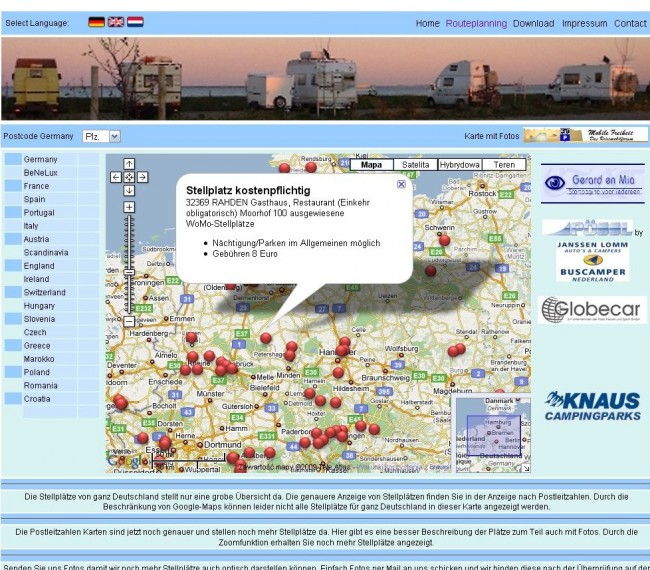Click the map zoom out minus button
Viewport: 650px width, 570px height.
point(129,321)
